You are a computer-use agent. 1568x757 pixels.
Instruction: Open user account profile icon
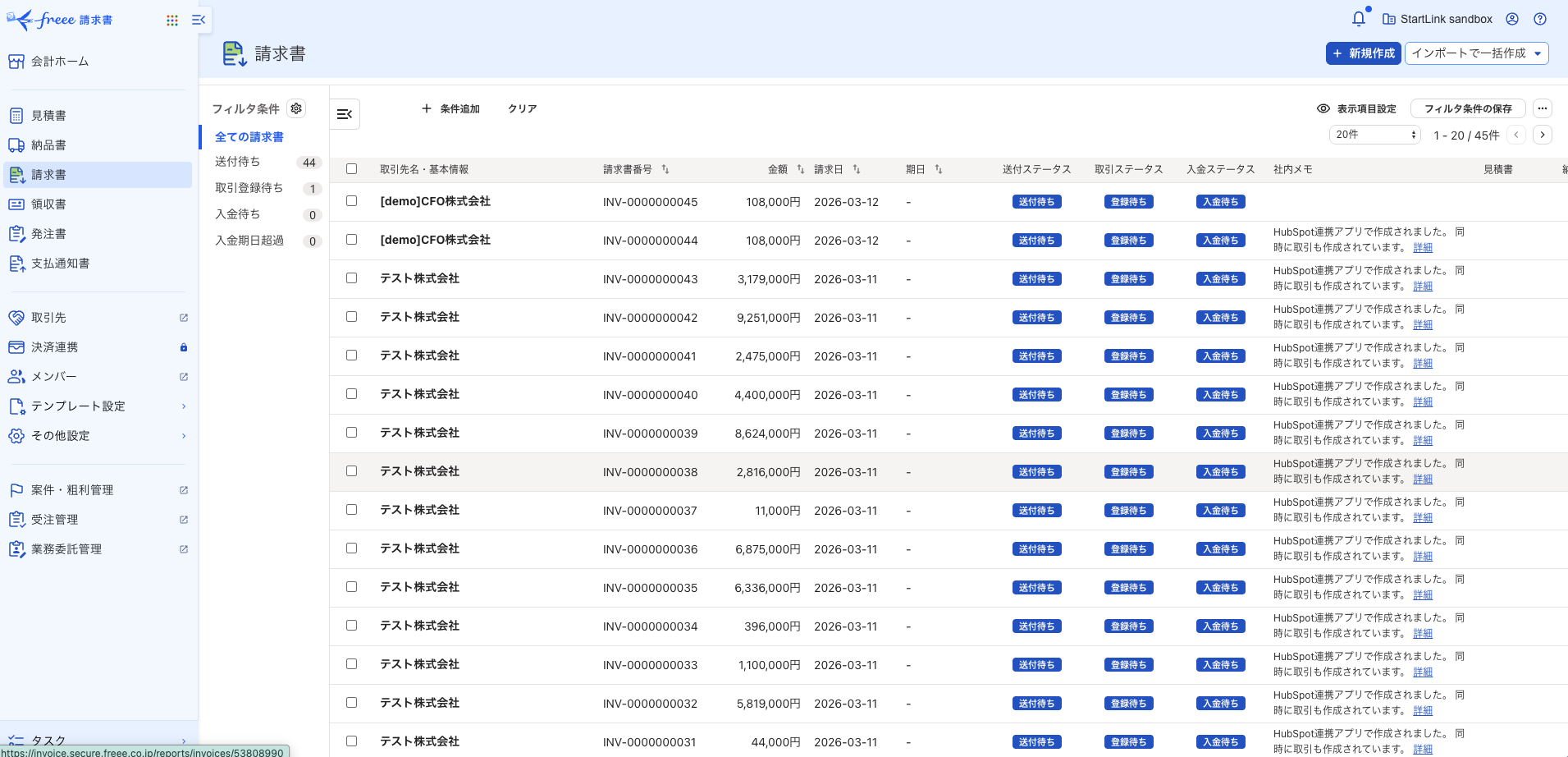(x=1512, y=19)
